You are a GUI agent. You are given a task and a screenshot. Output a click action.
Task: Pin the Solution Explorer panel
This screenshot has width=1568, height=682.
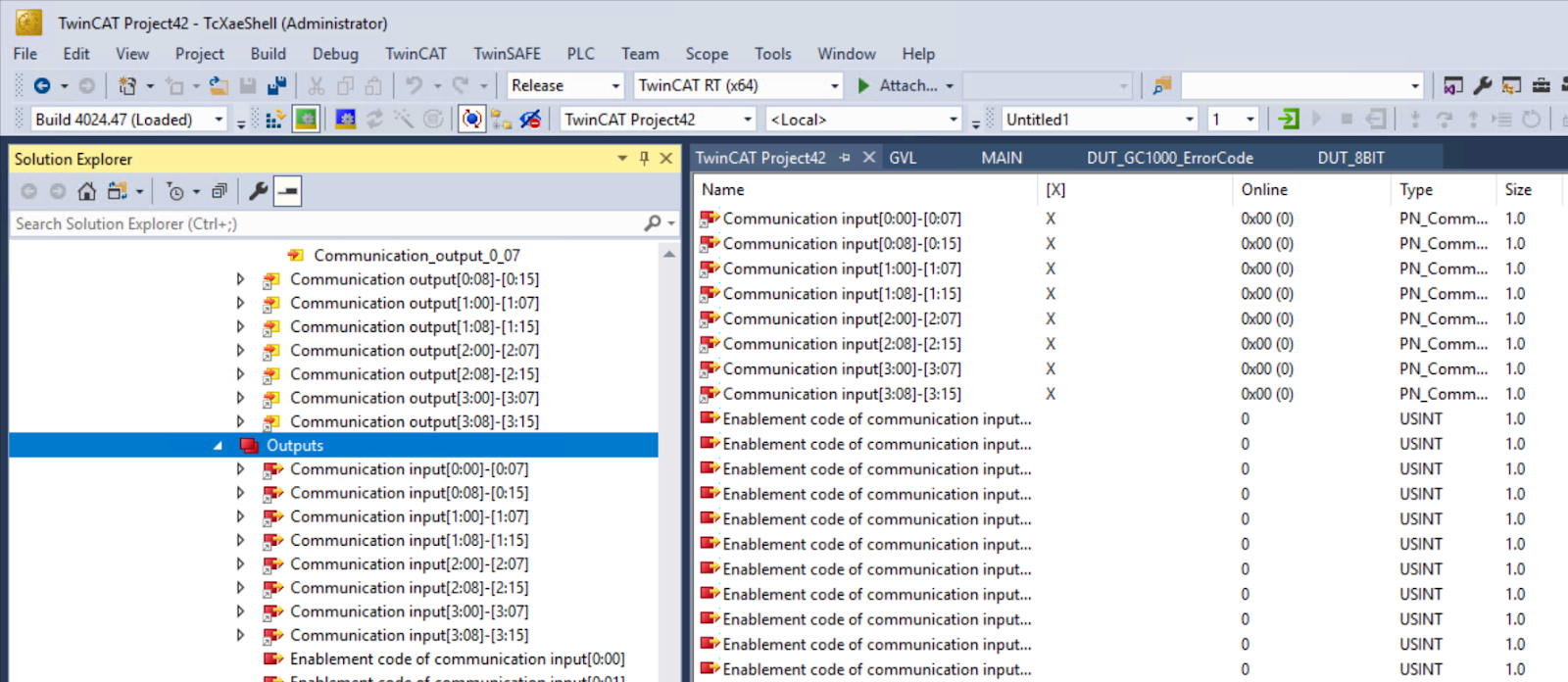[644, 158]
